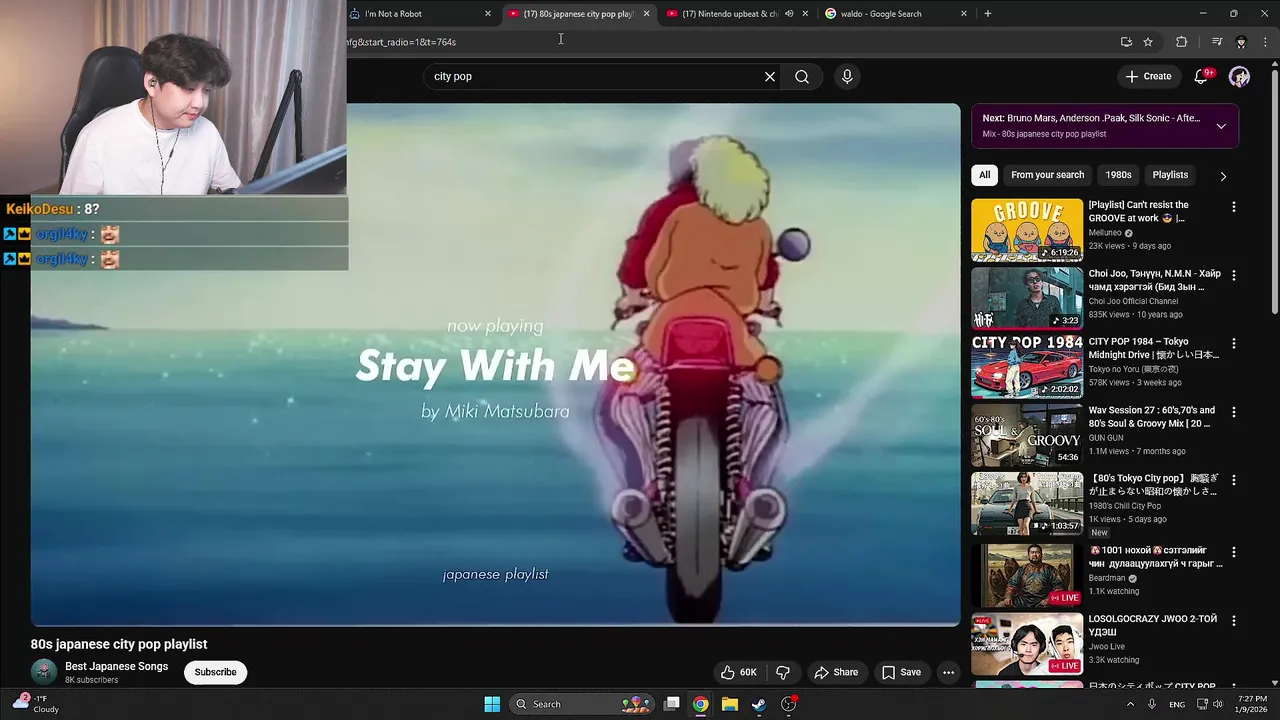This screenshot has width=1280, height=720.
Task: Save the video to a playlist
Action: click(901, 672)
